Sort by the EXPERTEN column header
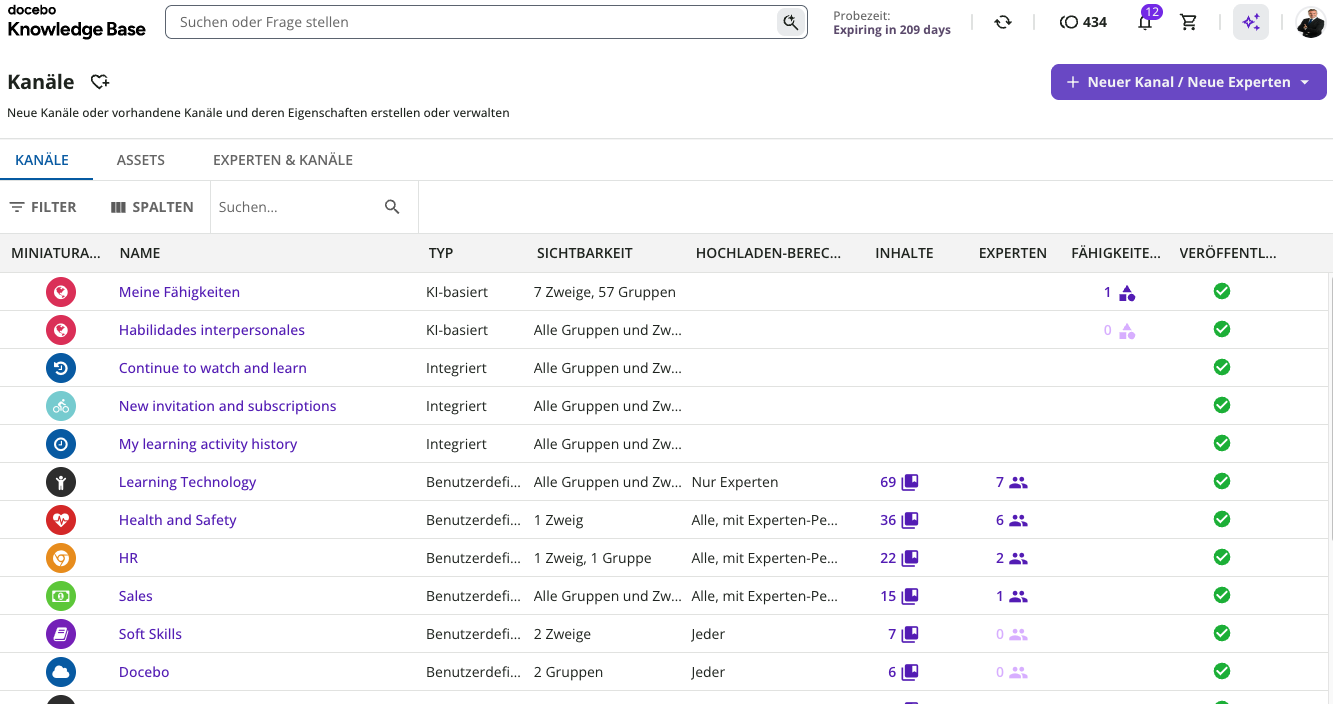Viewport: 1333px width, 704px height. 1013,253
